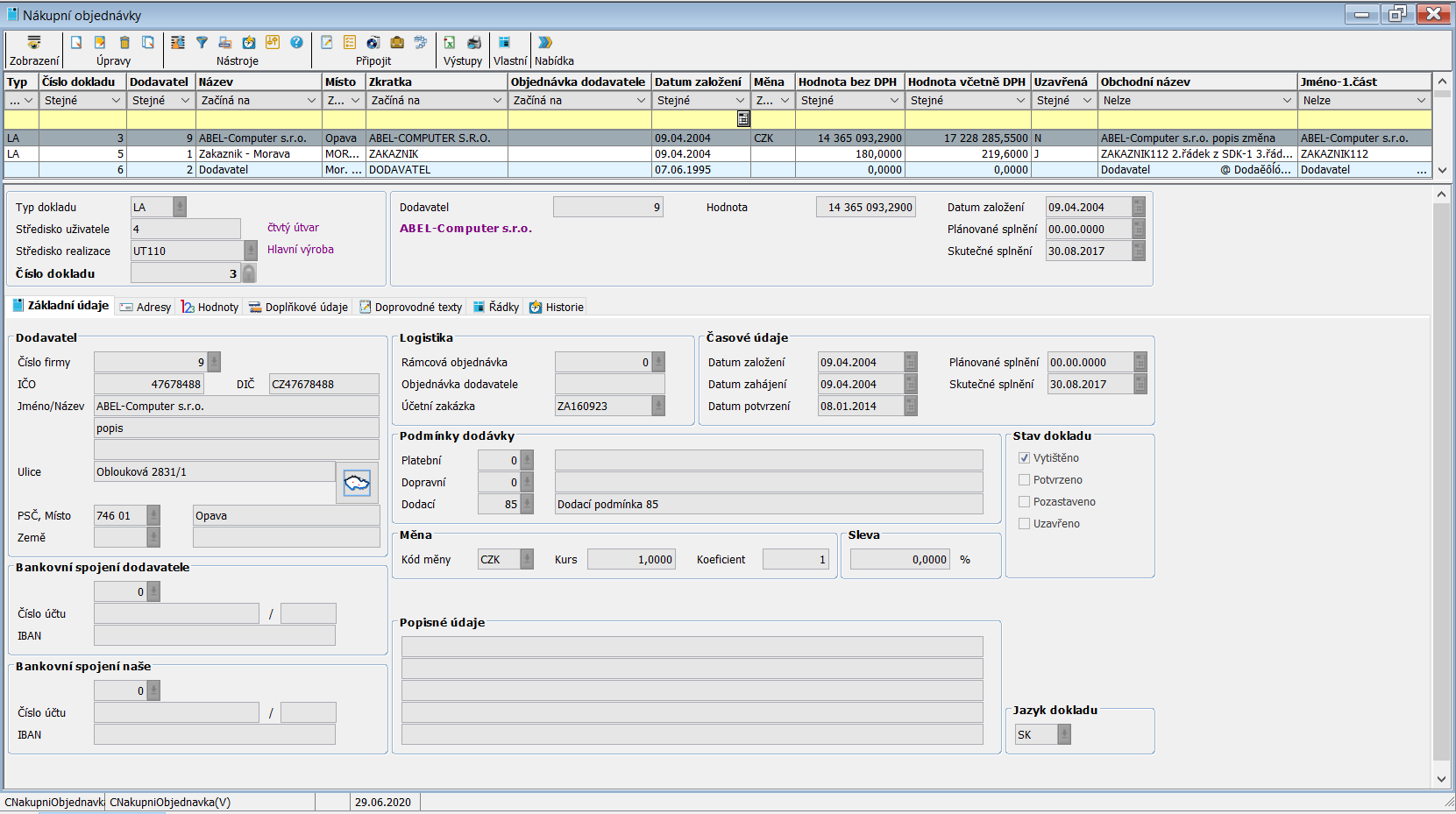This screenshot has width=1456, height=814.
Task: Switch to the Adresy tab
Action: (x=146, y=308)
